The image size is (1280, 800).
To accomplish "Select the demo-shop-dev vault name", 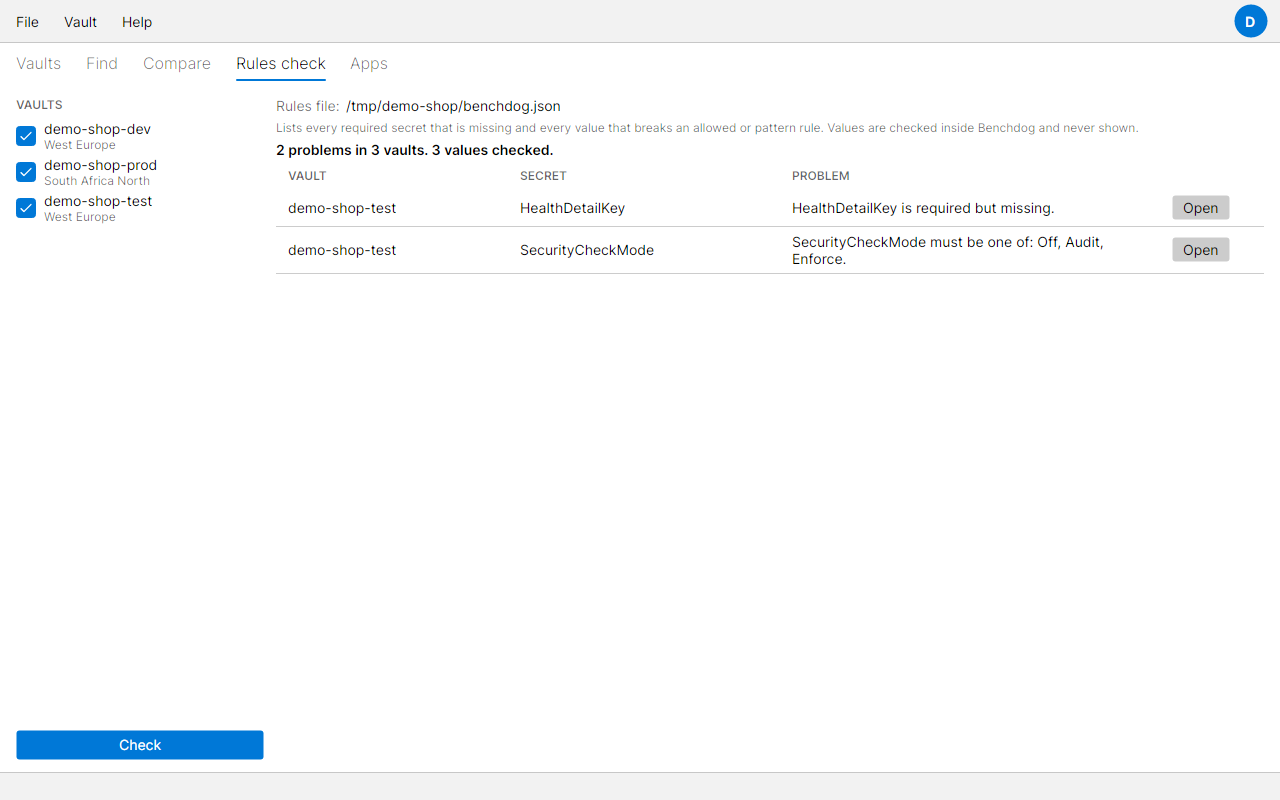I will click(97, 129).
